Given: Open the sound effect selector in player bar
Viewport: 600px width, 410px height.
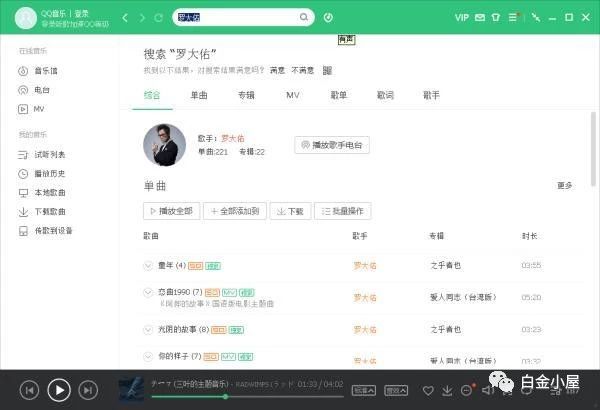Looking at the screenshot, I should tap(396, 390).
